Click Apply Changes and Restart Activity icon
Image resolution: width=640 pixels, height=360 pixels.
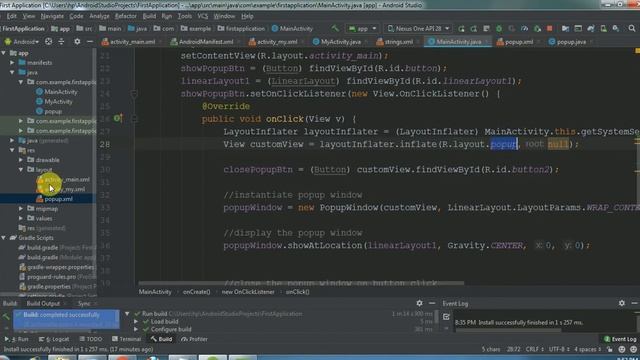[474, 29]
